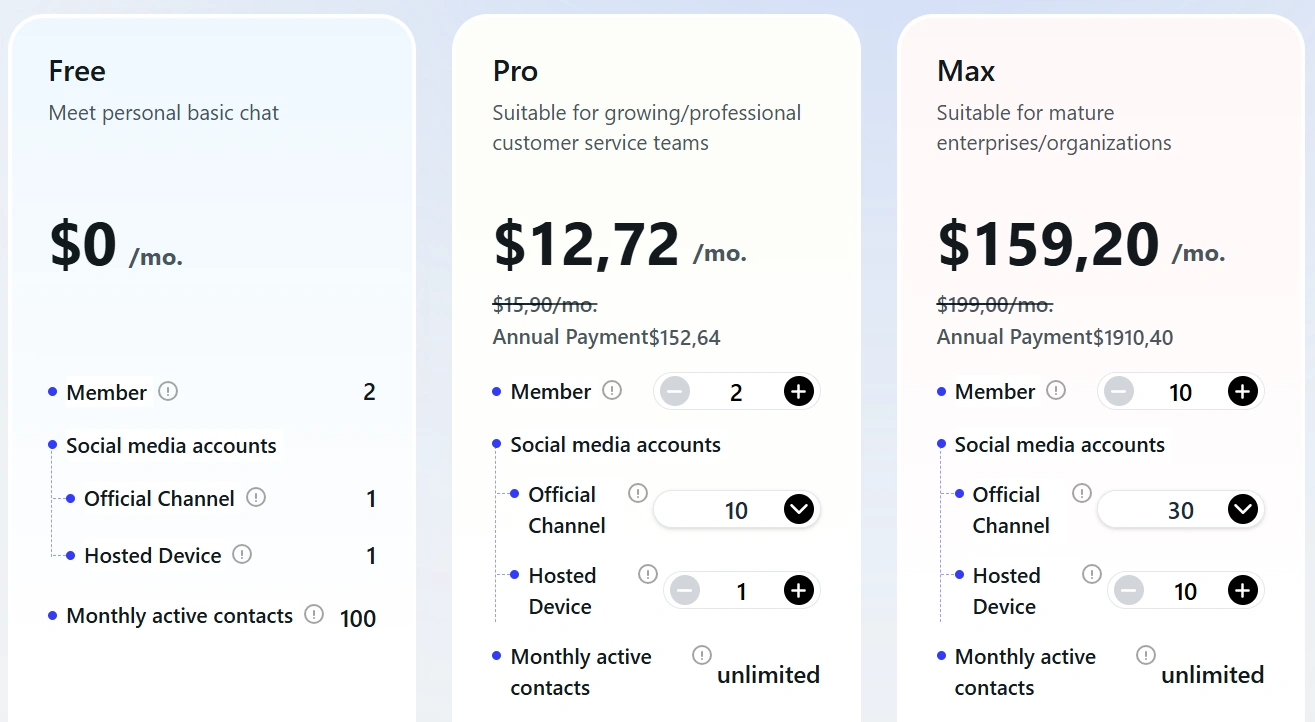Increase Pro plan Member count
The height and width of the screenshot is (722, 1315).
tap(798, 391)
